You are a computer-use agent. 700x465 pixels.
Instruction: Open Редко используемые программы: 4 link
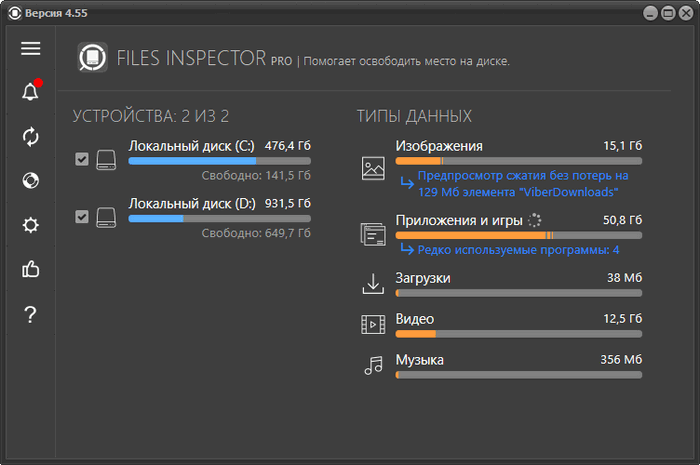click(518, 249)
